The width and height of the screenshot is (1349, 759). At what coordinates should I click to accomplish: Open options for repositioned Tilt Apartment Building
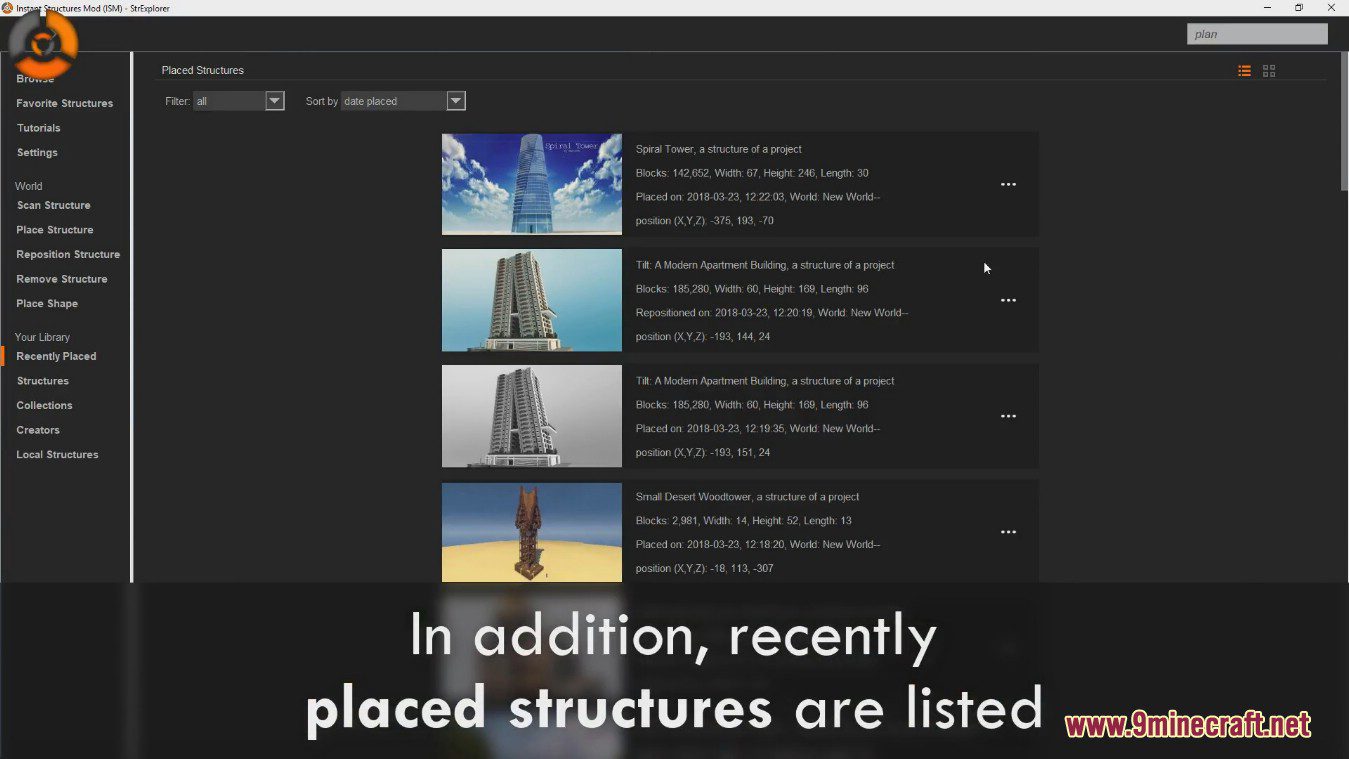pos(1008,301)
